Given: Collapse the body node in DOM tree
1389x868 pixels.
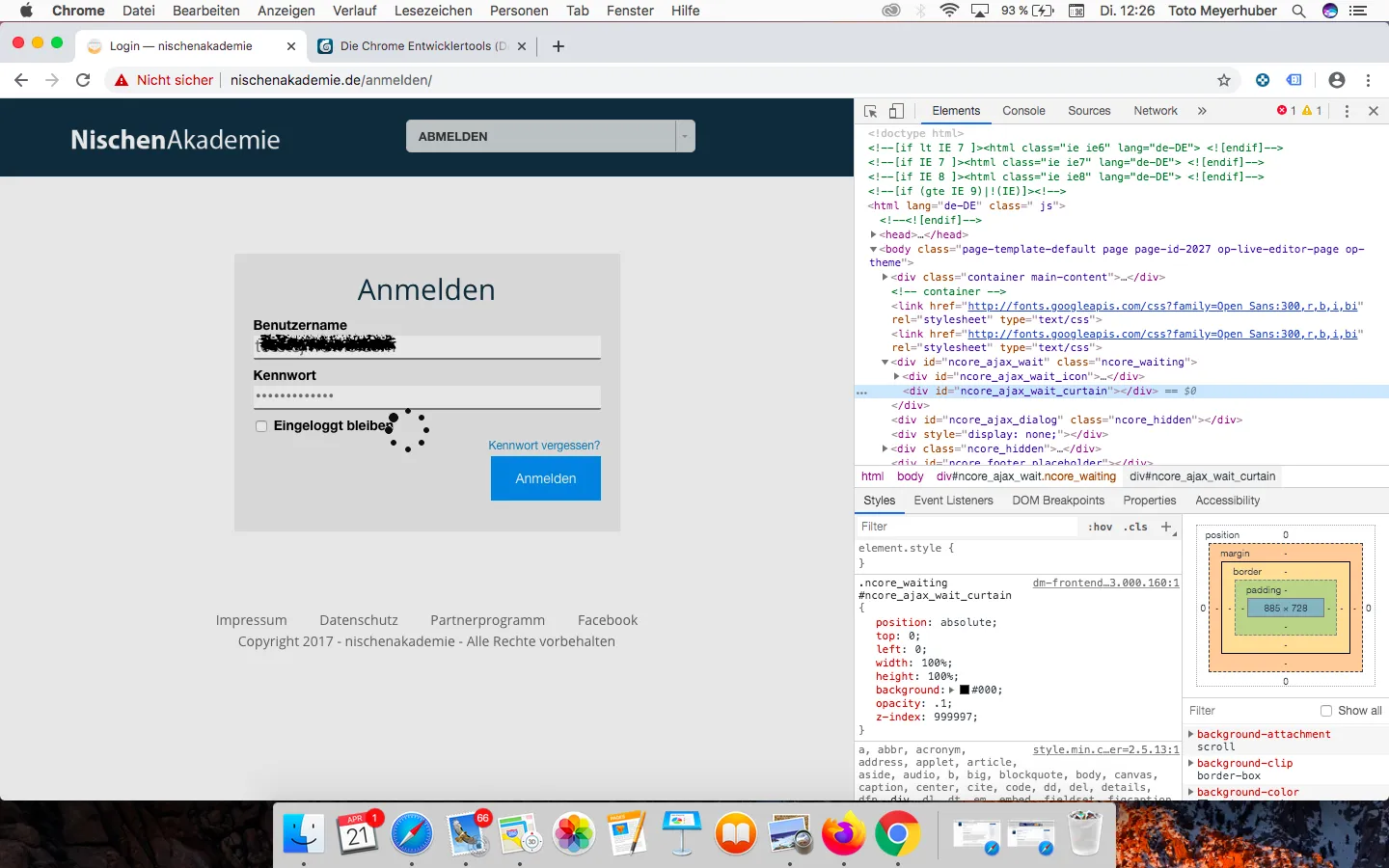Looking at the screenshot, I should pyautogui.click(x=874, y=249).
